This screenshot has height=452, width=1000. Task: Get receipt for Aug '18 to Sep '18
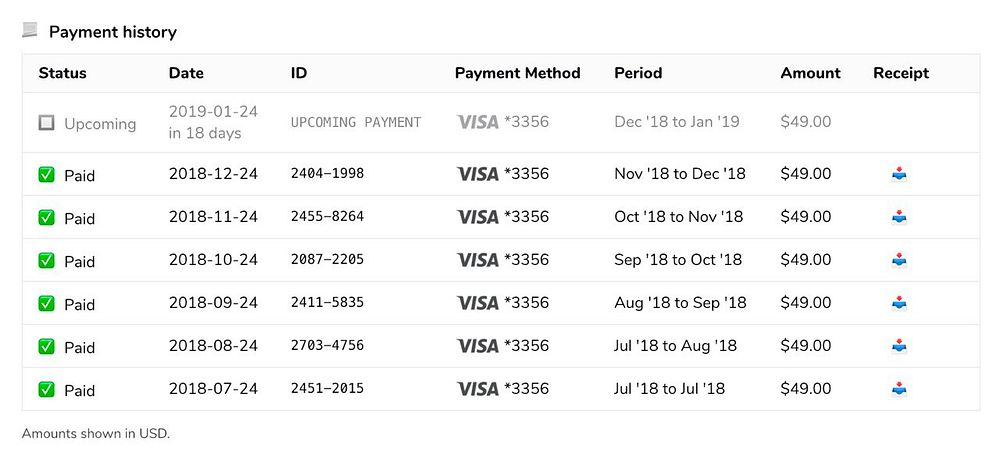pos(899,302)
